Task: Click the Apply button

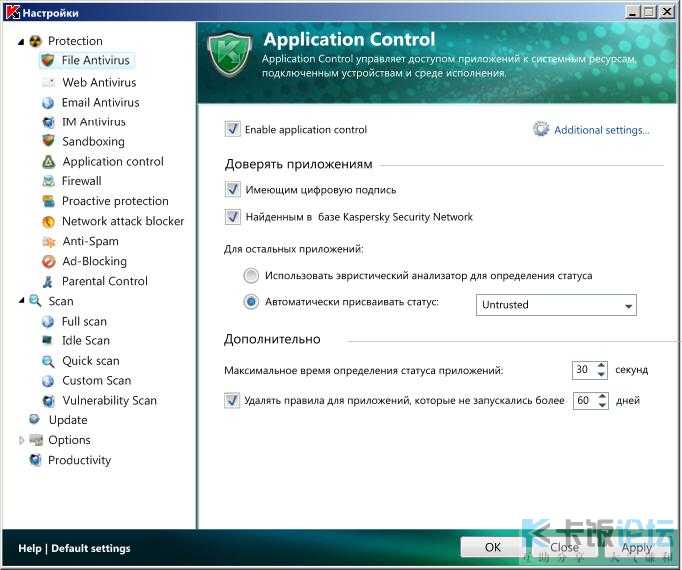Action: 636,547
